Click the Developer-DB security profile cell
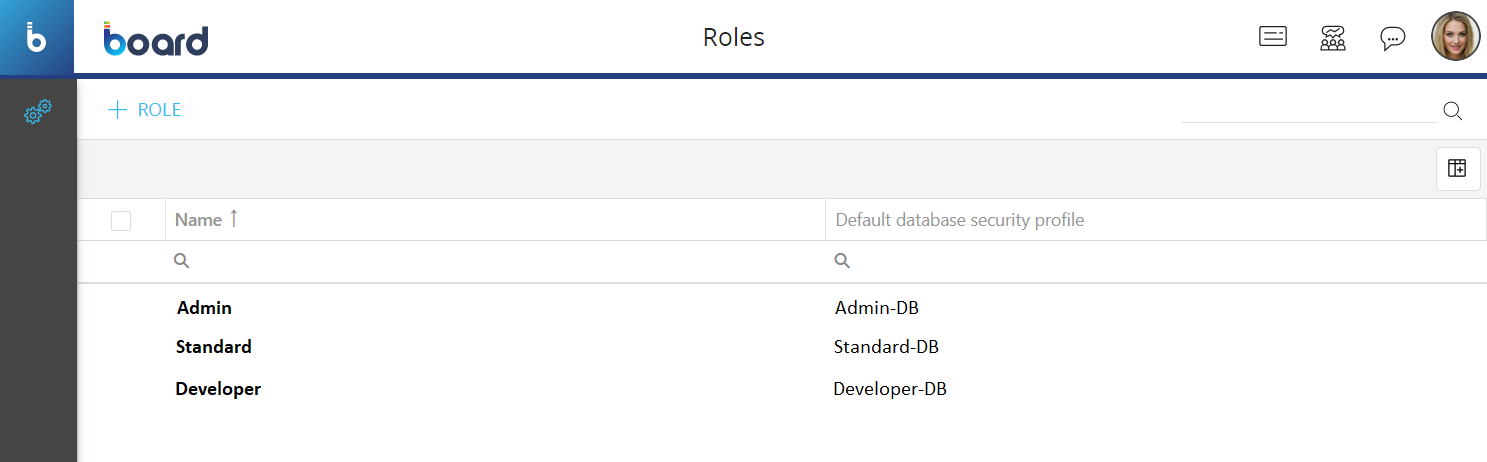This screenshot has width=1487, height=462. click(x=889, y=389)
